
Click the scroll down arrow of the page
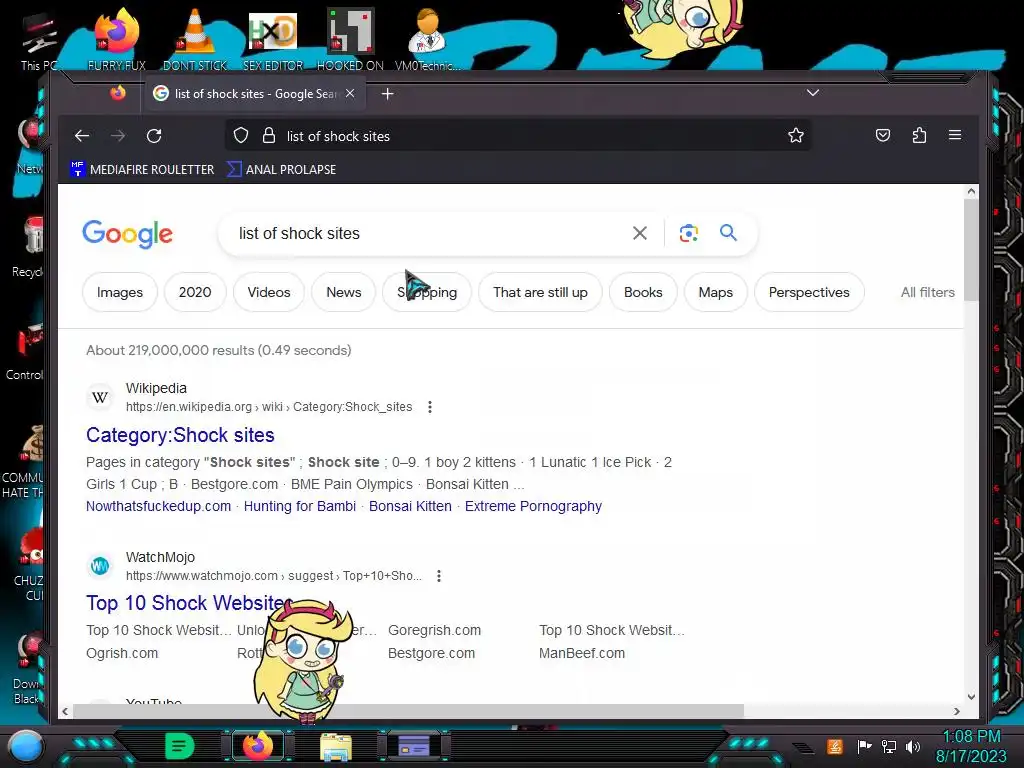tap(971, 696)
